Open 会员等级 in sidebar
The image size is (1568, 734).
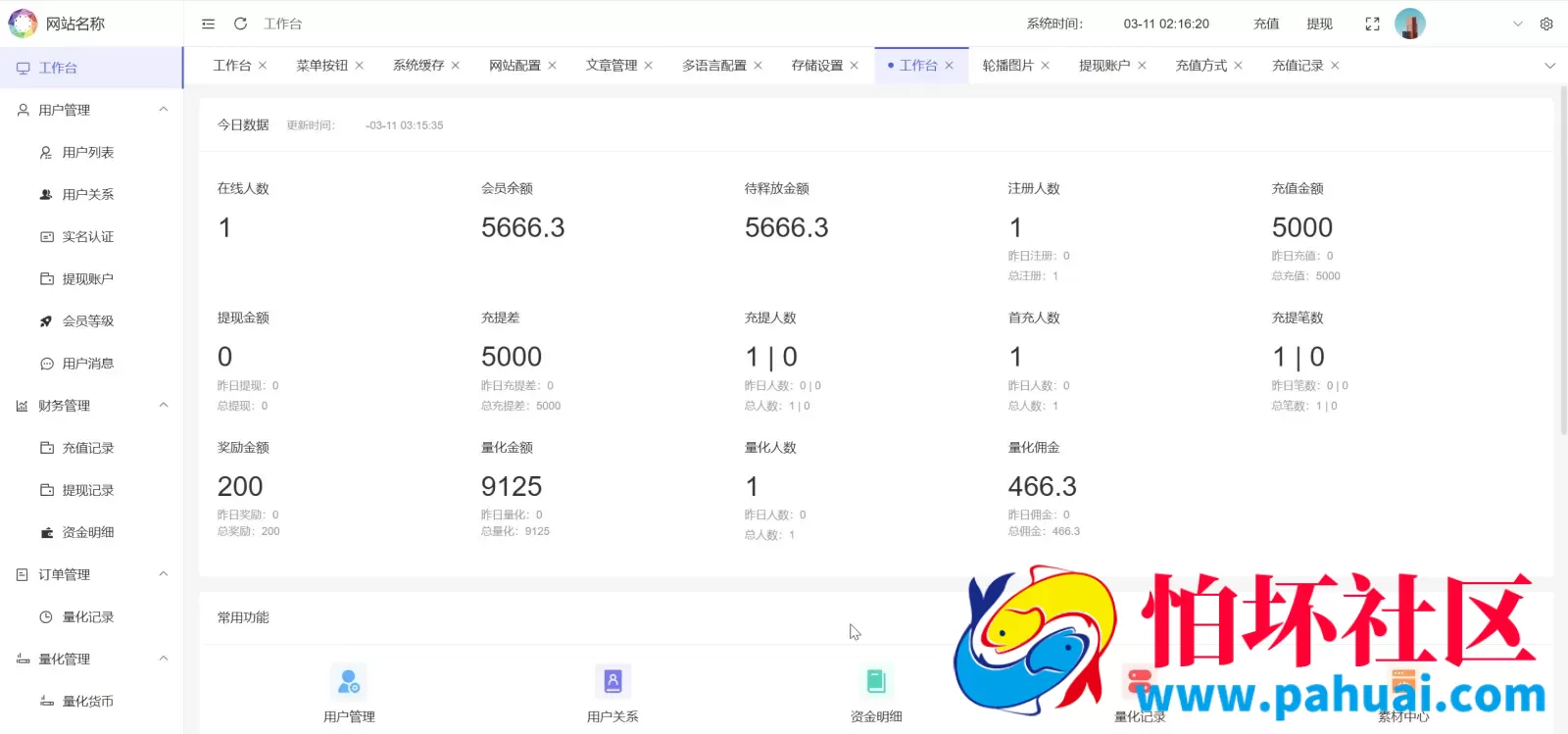tap(91, 320)
